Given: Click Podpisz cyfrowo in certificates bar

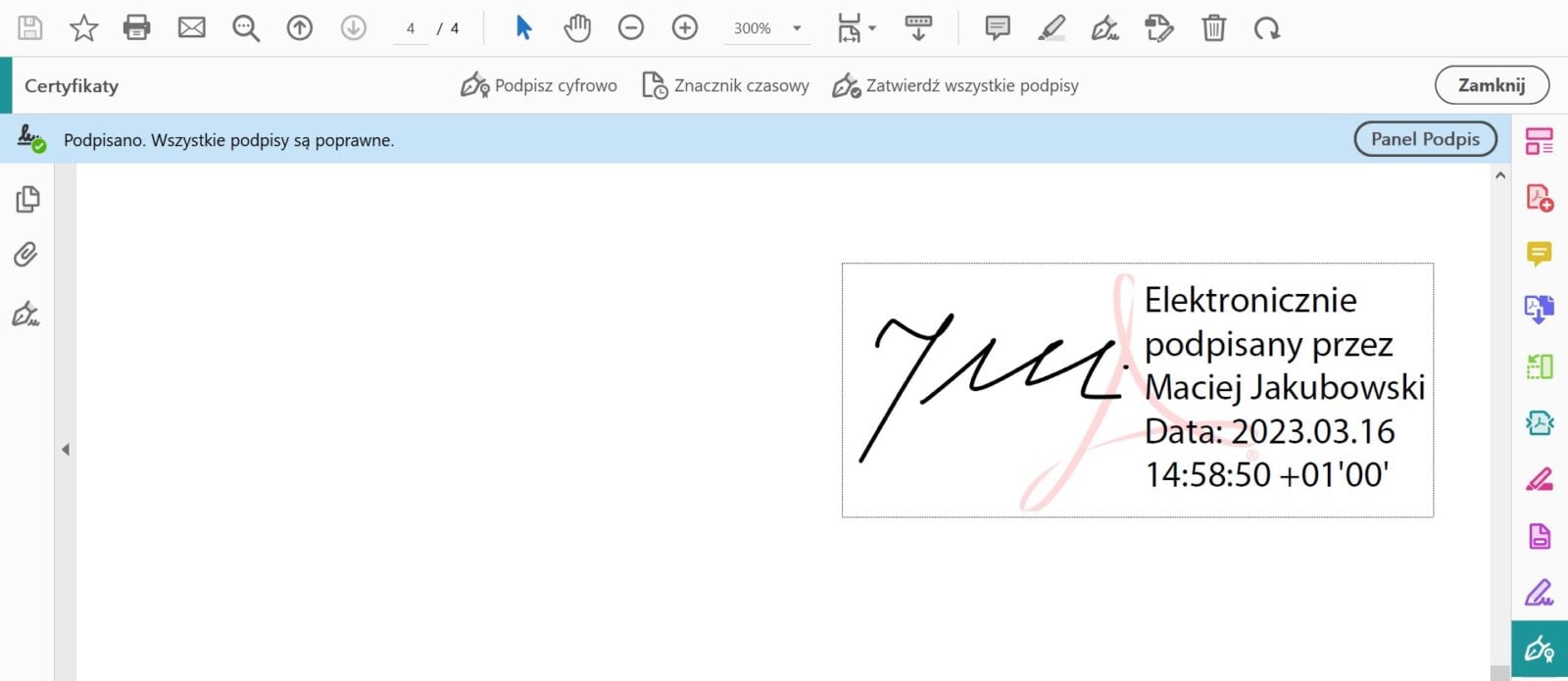Looking at the screenshot, I should (539, 86).
